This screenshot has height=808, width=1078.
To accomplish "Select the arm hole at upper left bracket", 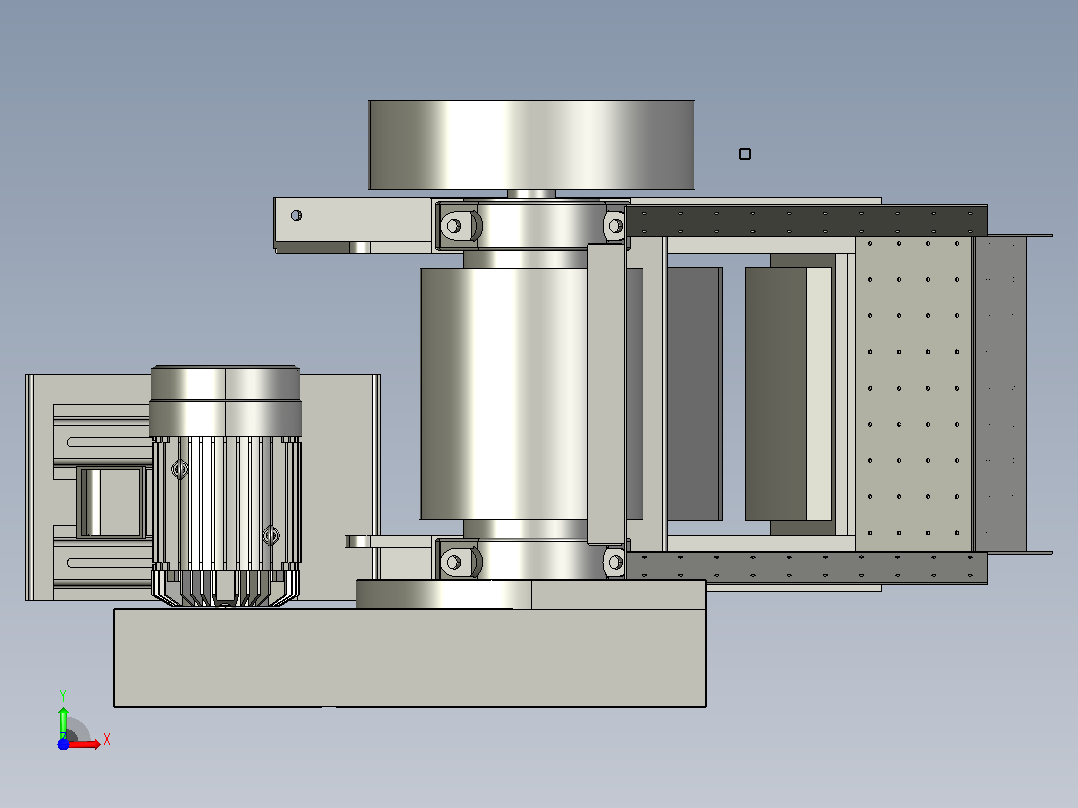I will [x=296, y=215].
